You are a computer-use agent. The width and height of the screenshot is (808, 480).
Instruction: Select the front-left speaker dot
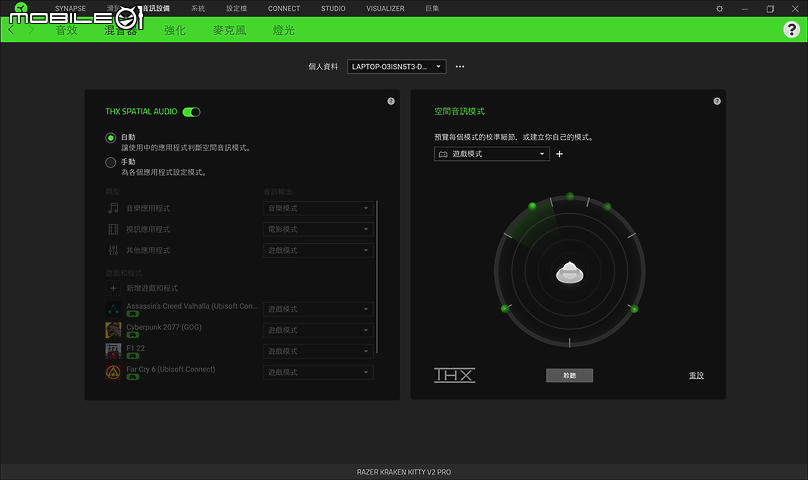click(532, 206)
